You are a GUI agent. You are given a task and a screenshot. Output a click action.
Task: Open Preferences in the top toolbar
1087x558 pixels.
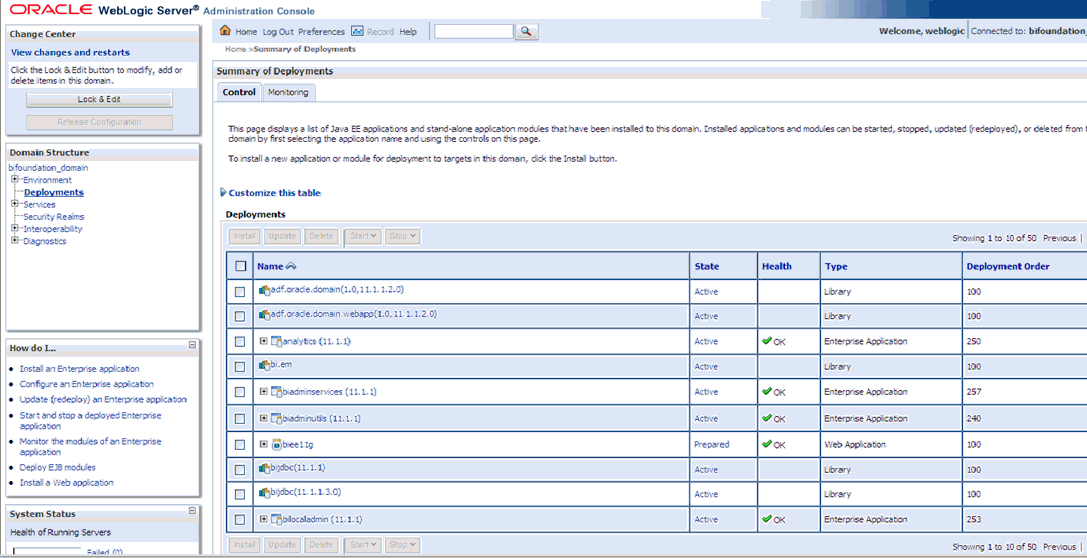pyautogui.click(x=321, y=32)
